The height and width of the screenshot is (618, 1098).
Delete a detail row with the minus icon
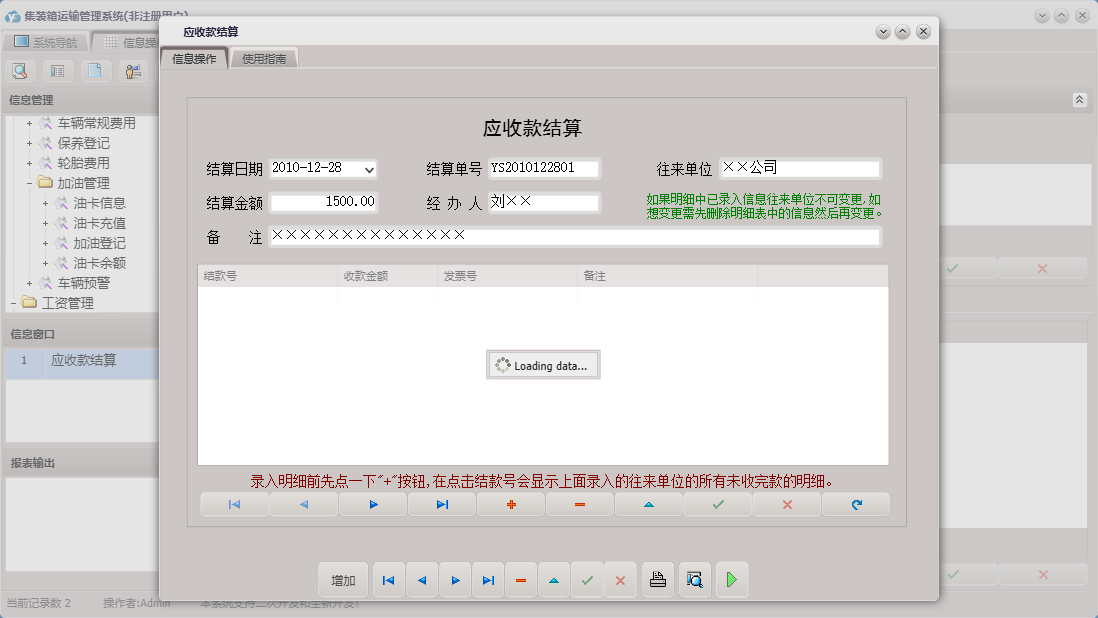[579, 504]
